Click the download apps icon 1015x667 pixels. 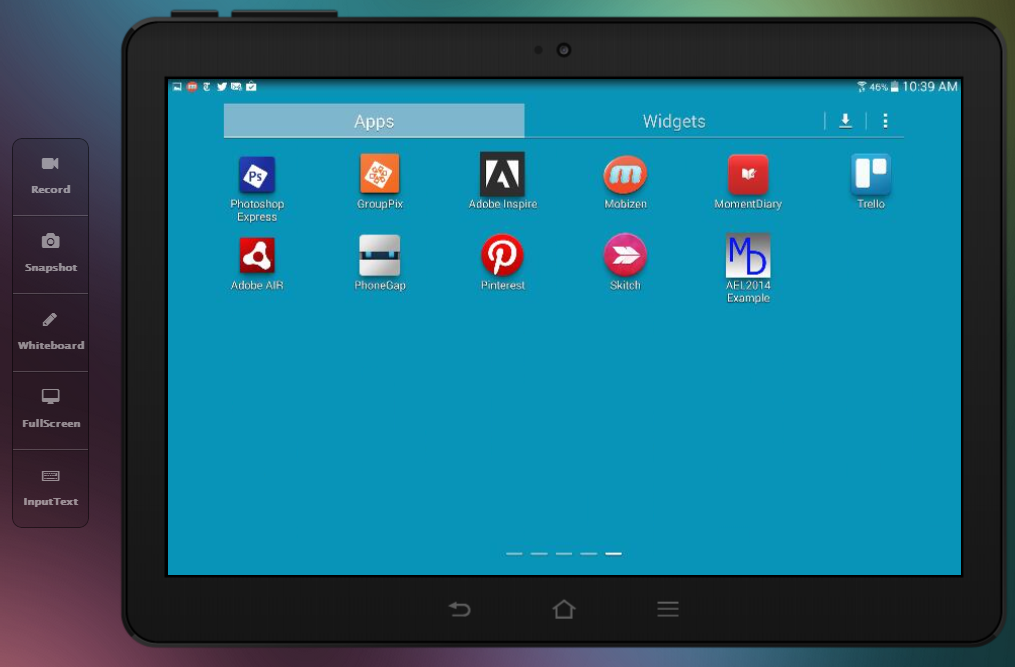coord(845,121)
